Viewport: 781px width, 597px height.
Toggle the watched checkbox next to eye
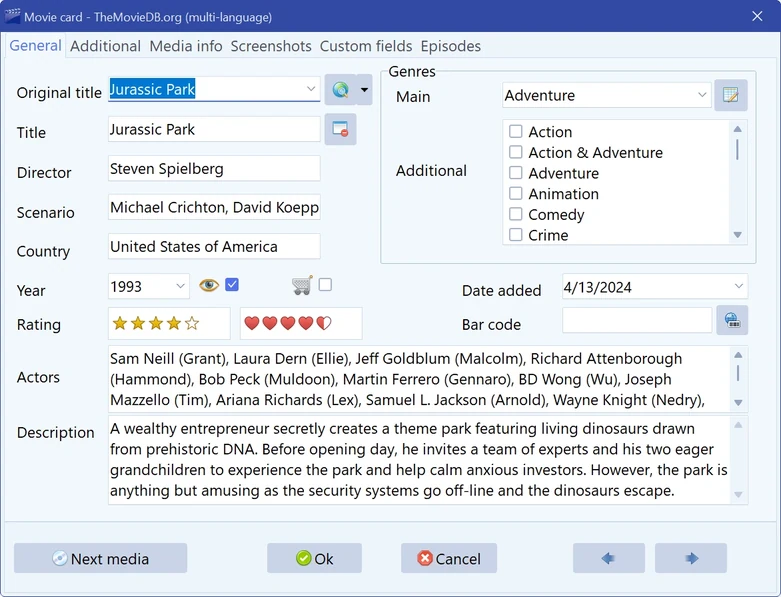[x=232, y=285]
